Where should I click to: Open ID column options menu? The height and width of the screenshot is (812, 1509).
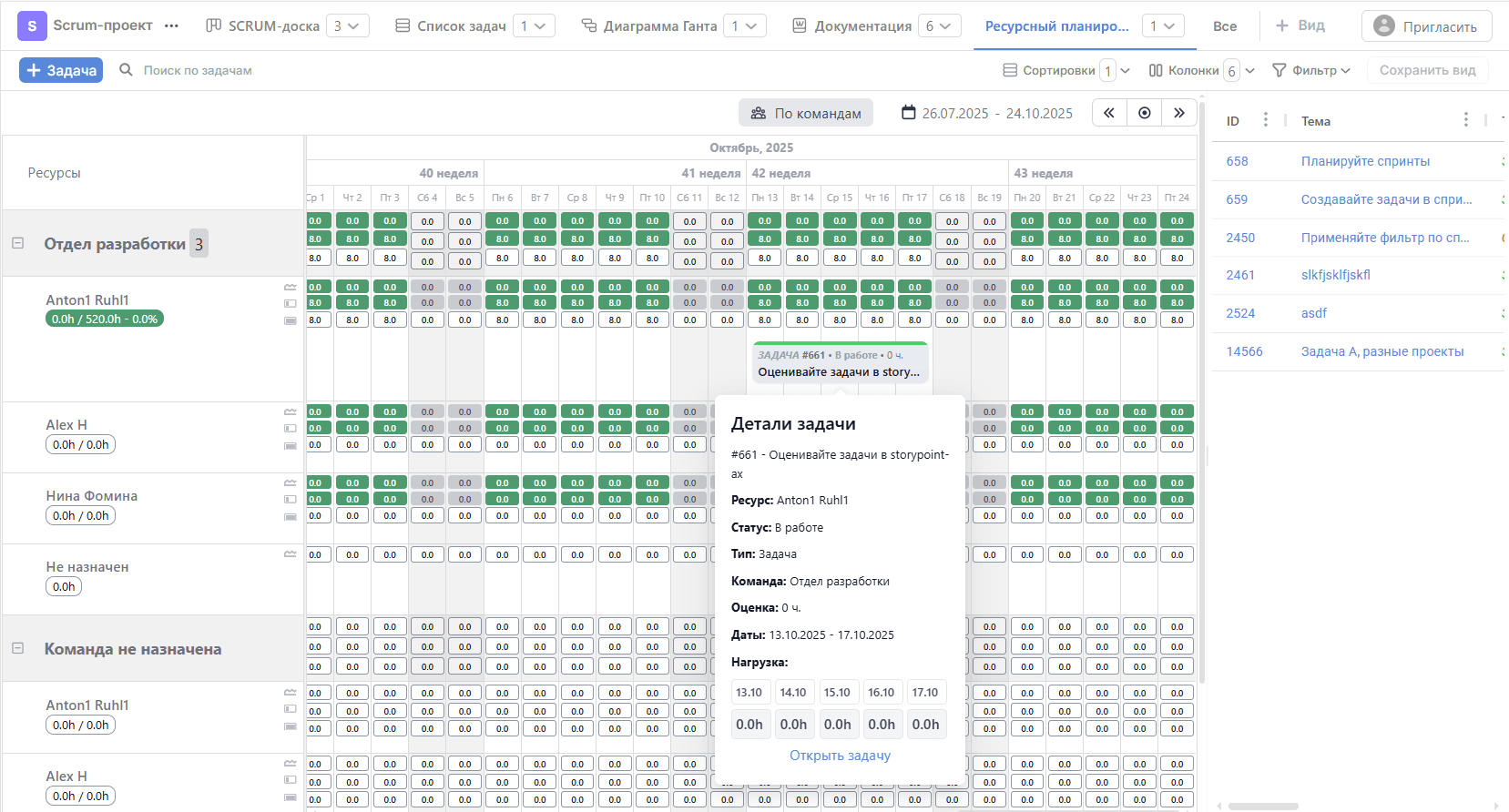pos(1265,120)
